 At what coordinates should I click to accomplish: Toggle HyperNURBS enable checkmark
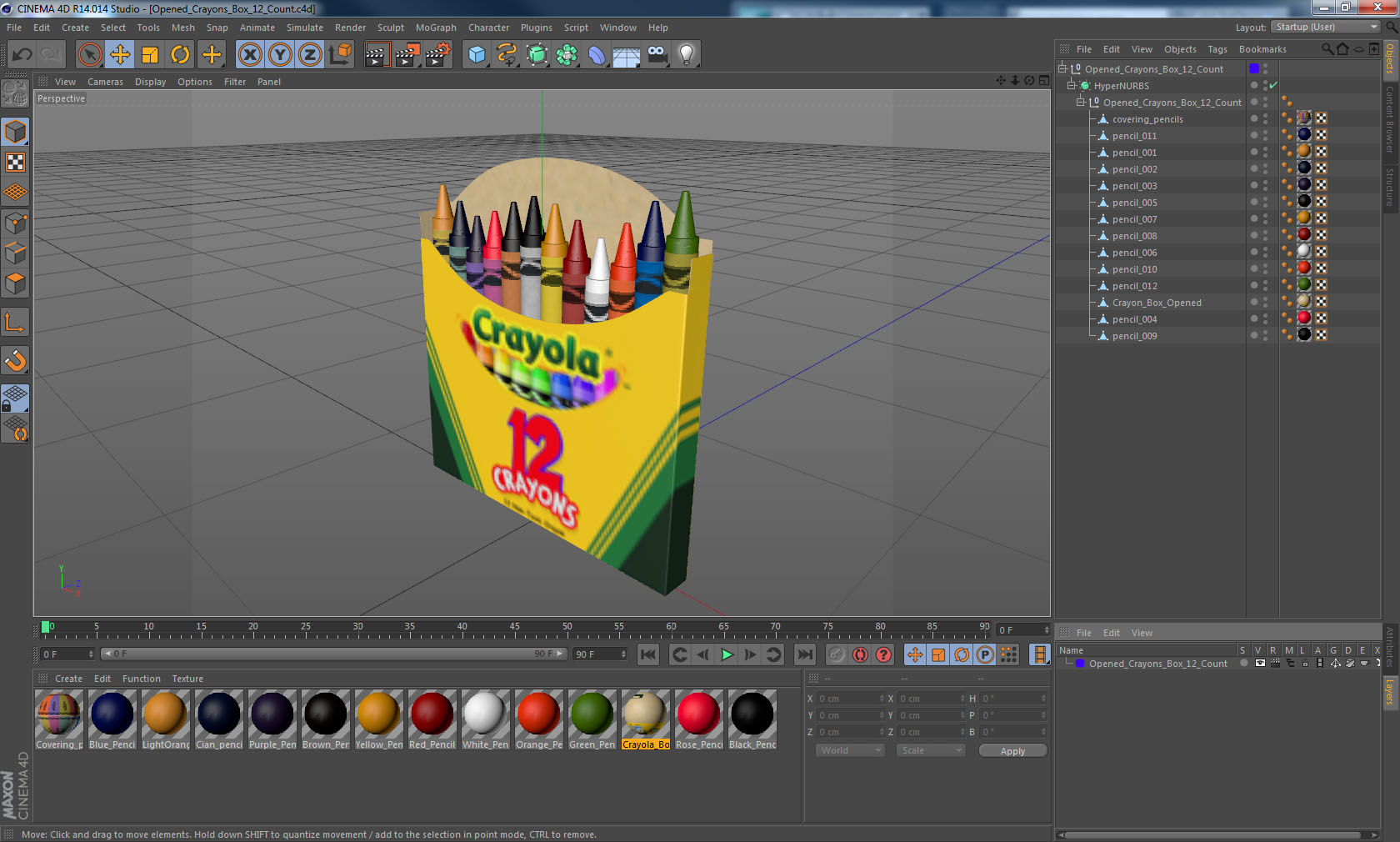[1273, 86]
